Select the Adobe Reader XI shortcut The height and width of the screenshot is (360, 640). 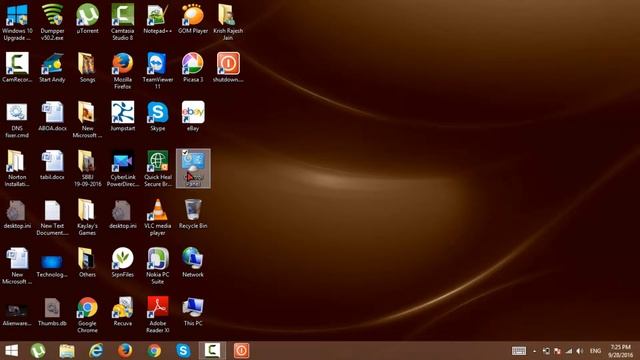(x=158, y=315)
